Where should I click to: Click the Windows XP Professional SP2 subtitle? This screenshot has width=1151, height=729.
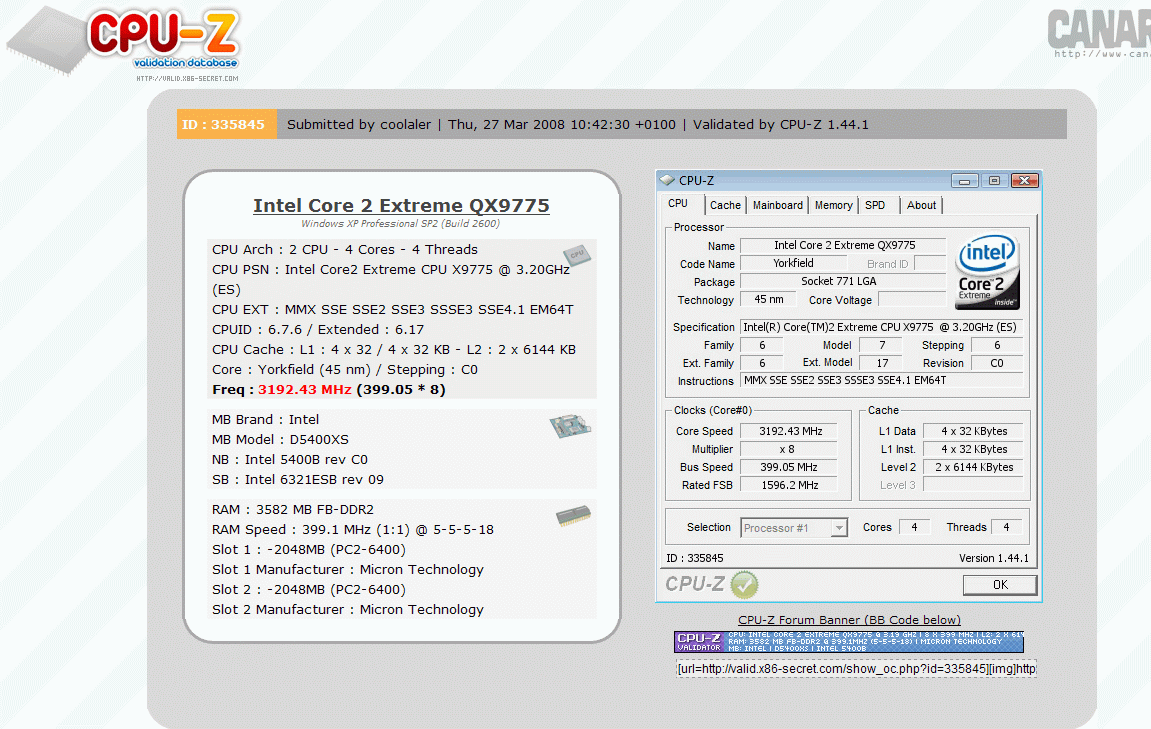point(401,224)
